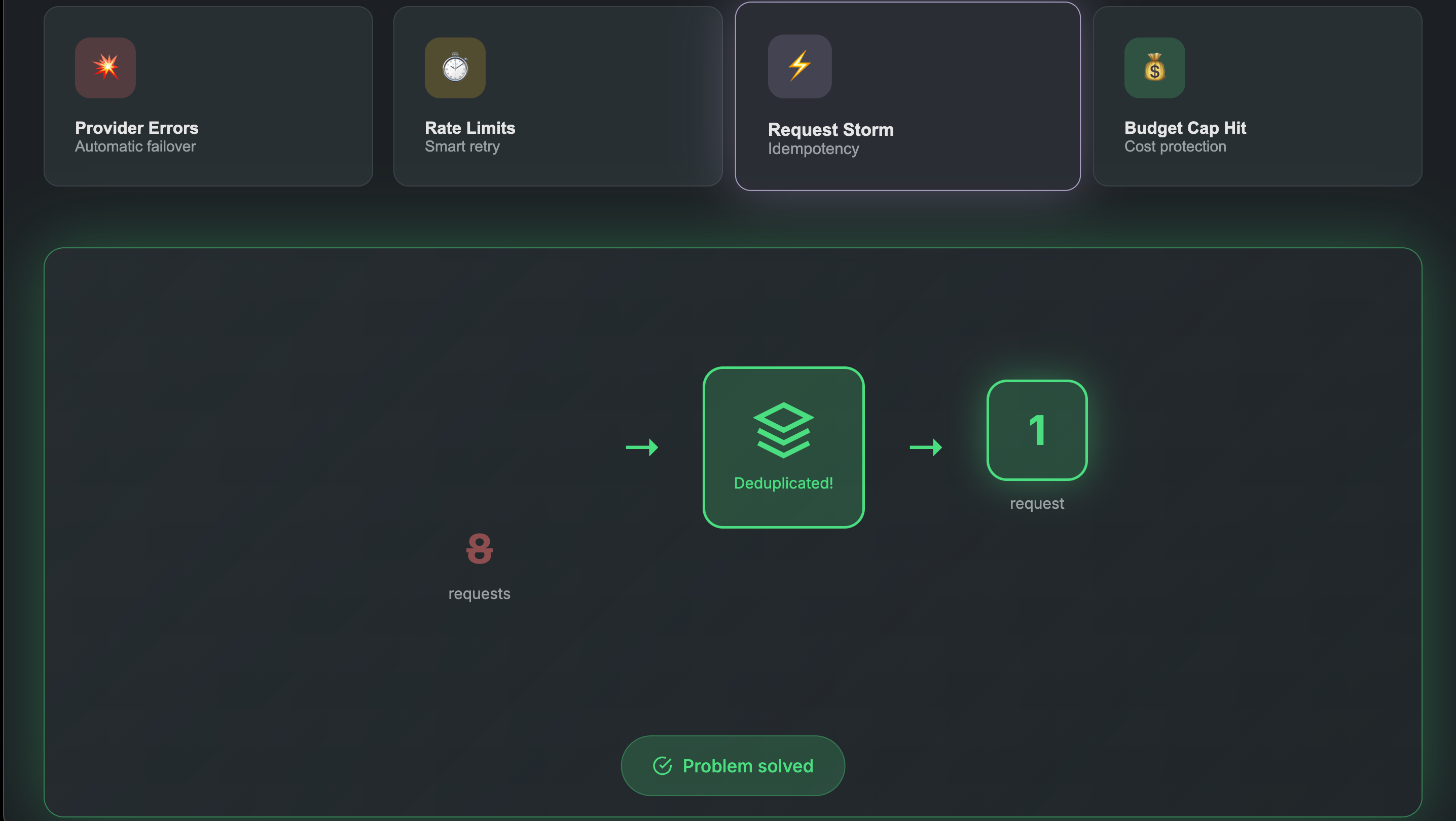Click the stacked layers Deduplicated icon
This screenshot has width=1456, height=821.
[x=783, y=430]
